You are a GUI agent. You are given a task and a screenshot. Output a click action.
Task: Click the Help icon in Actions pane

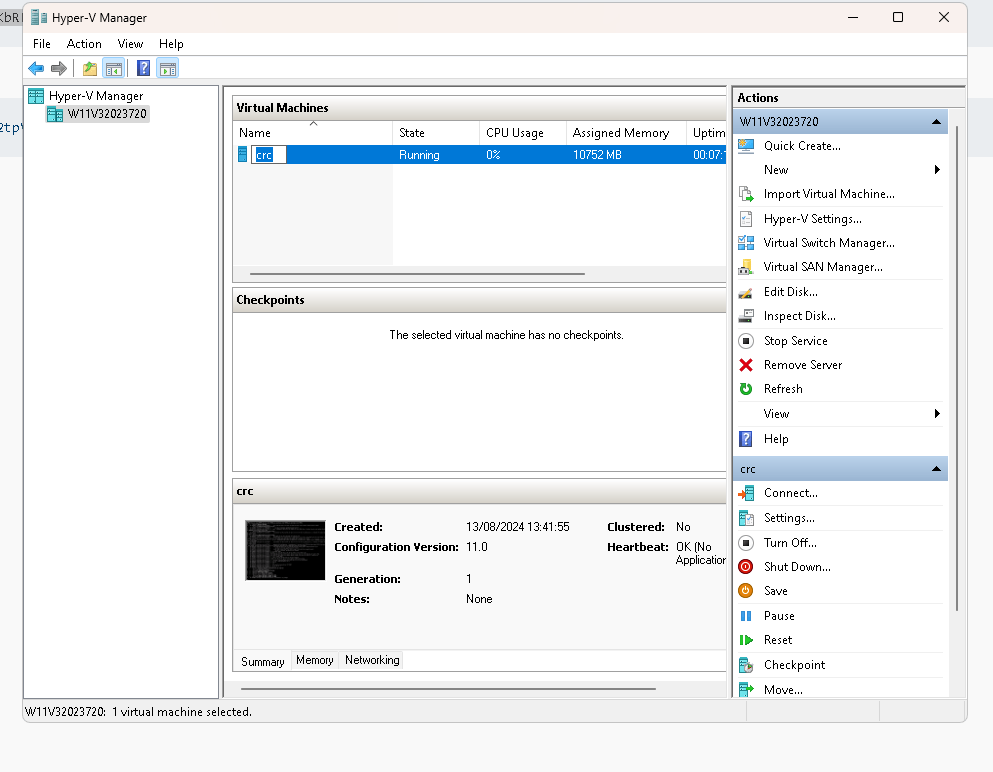click(x=746, y=439)
